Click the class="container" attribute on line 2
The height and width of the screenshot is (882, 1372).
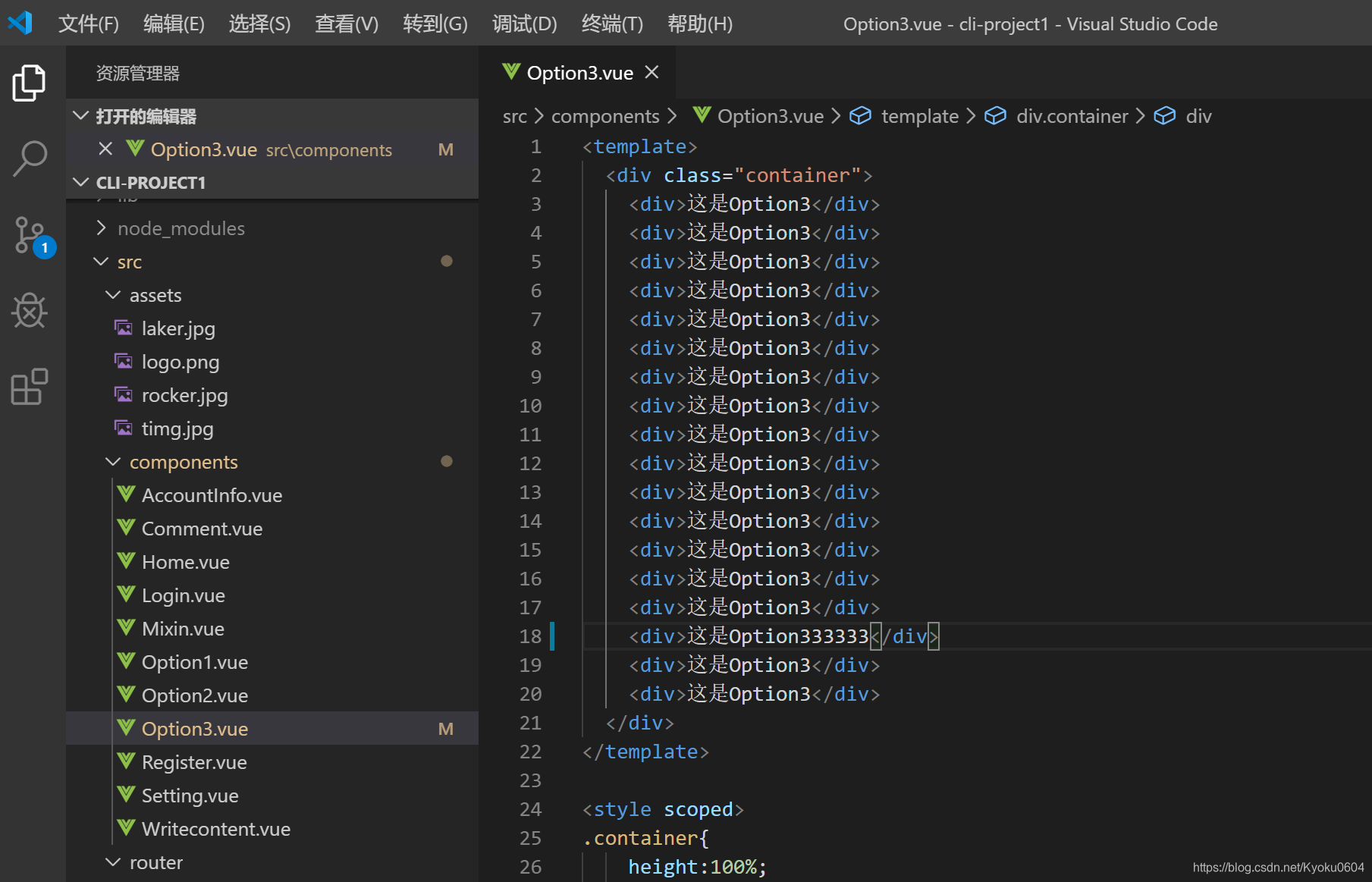[x=762, y=175]
